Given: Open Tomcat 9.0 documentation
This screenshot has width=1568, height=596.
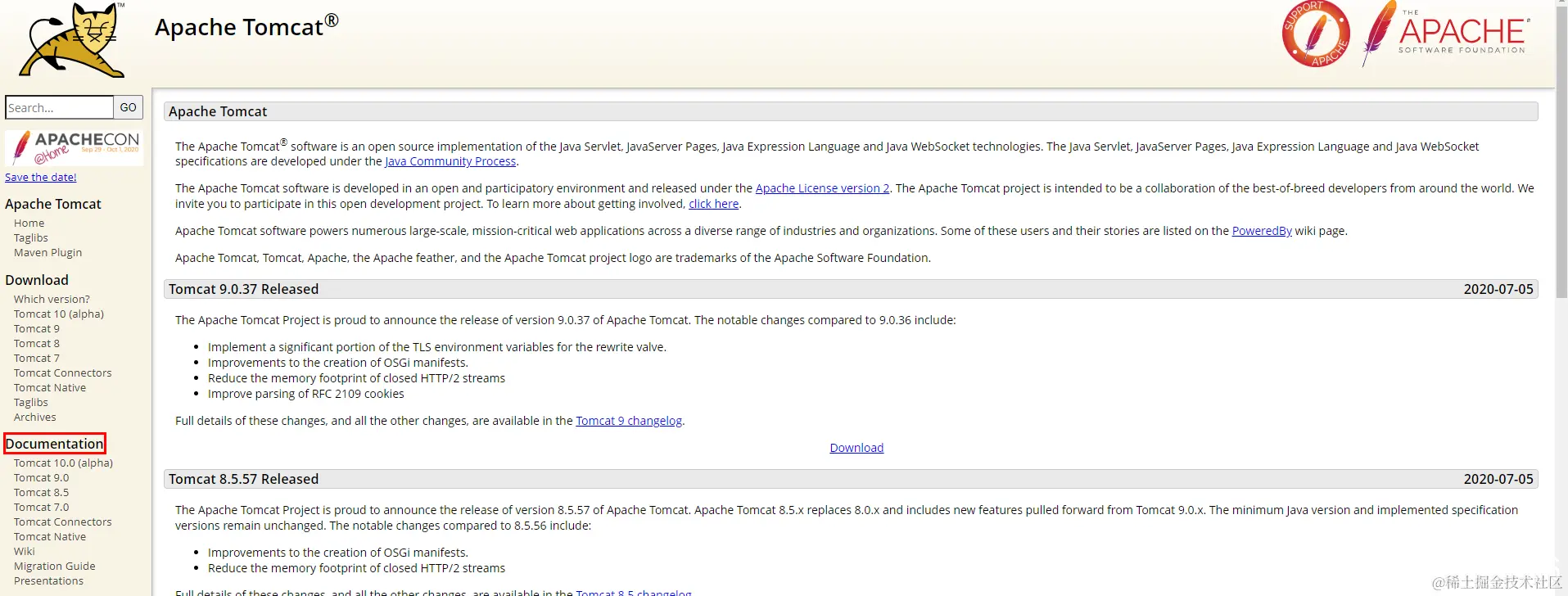Looking at the screenshot, I should pyautogui.click(x=42, y=477).
